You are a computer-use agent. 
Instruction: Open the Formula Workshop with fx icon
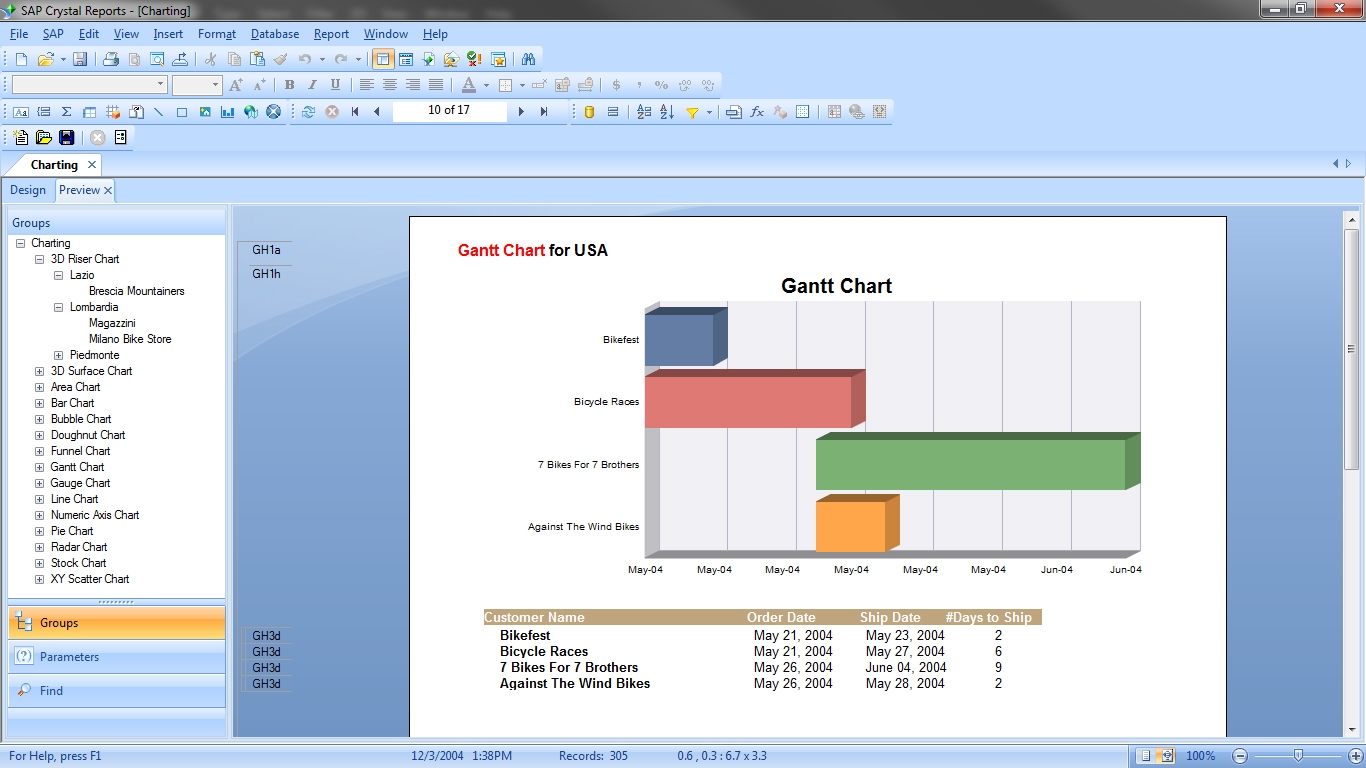click(x=756, y=112)
